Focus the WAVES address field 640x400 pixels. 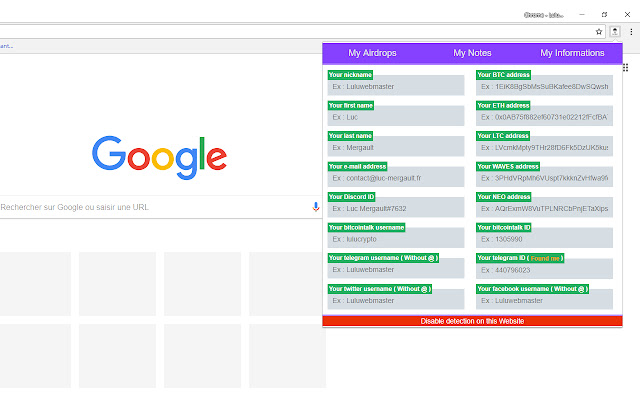[544, 178]
